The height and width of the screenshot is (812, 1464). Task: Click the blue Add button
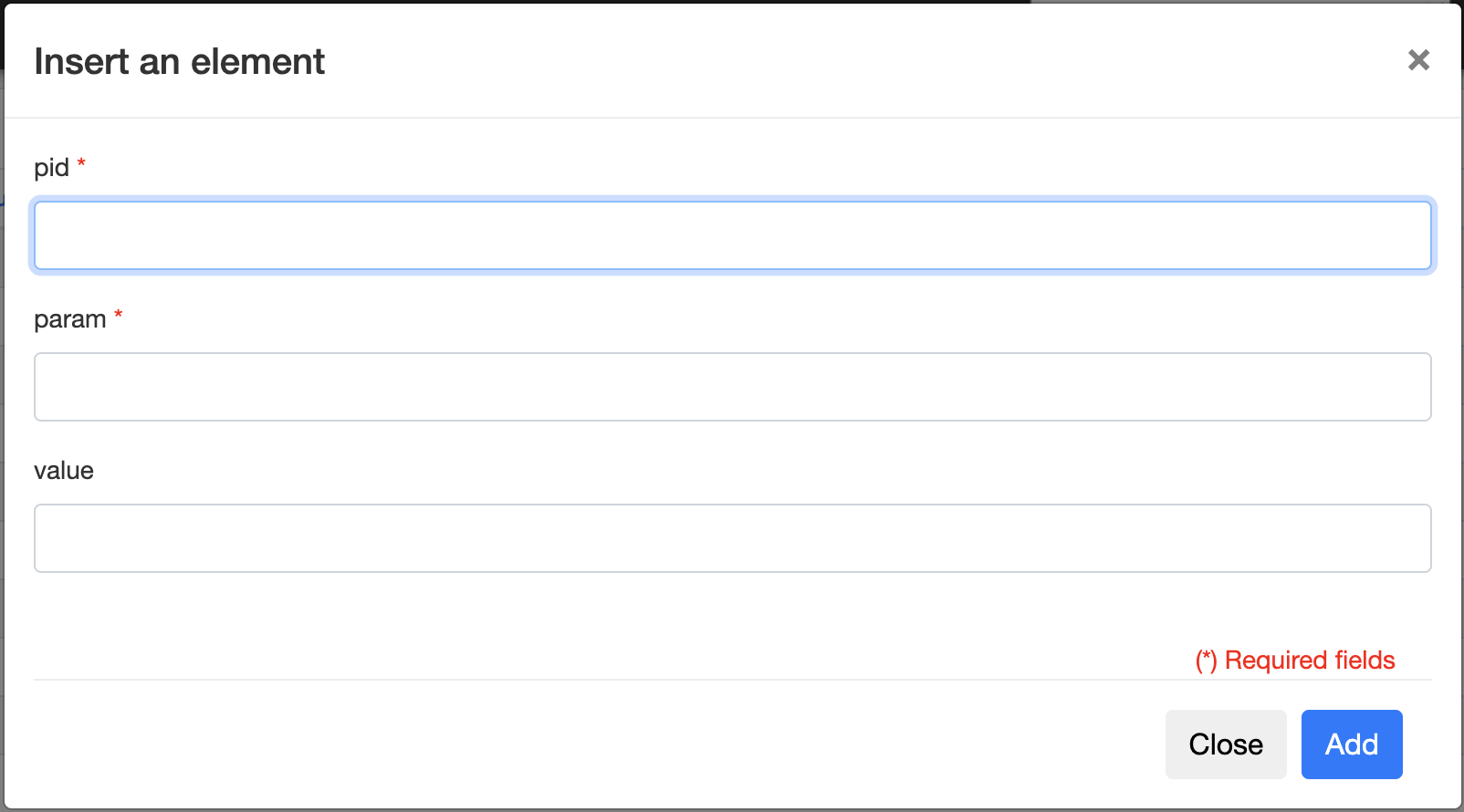pyautogui.click(x=1351, y=744)
